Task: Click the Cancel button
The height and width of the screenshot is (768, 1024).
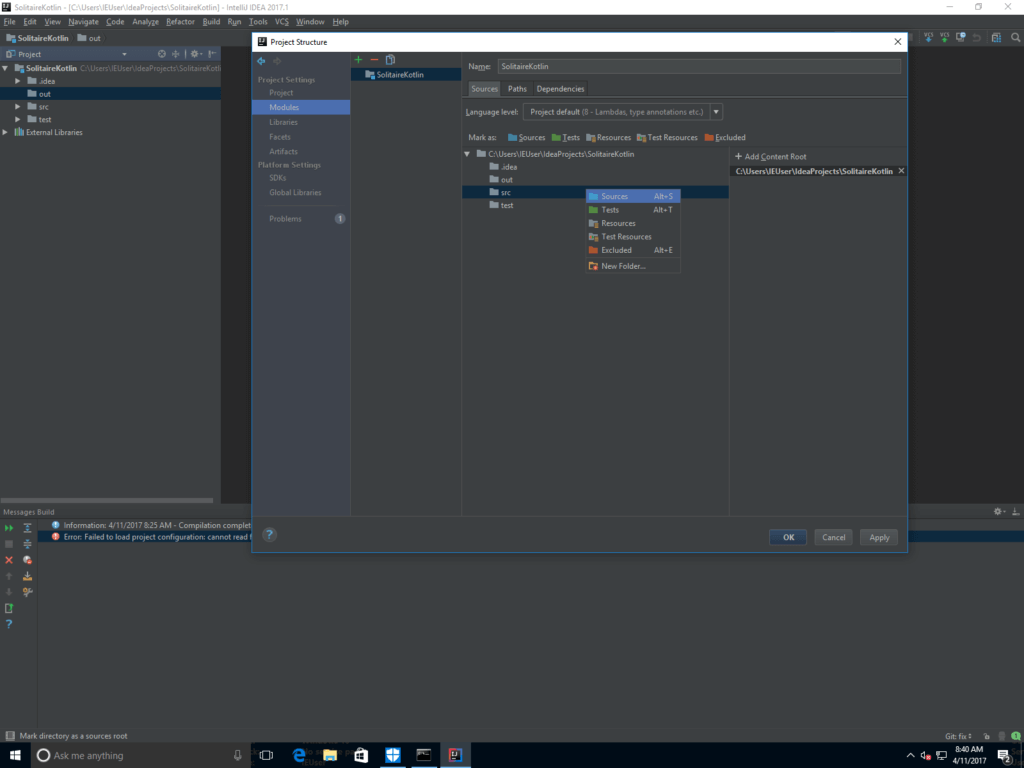Action: coord(833,537)
